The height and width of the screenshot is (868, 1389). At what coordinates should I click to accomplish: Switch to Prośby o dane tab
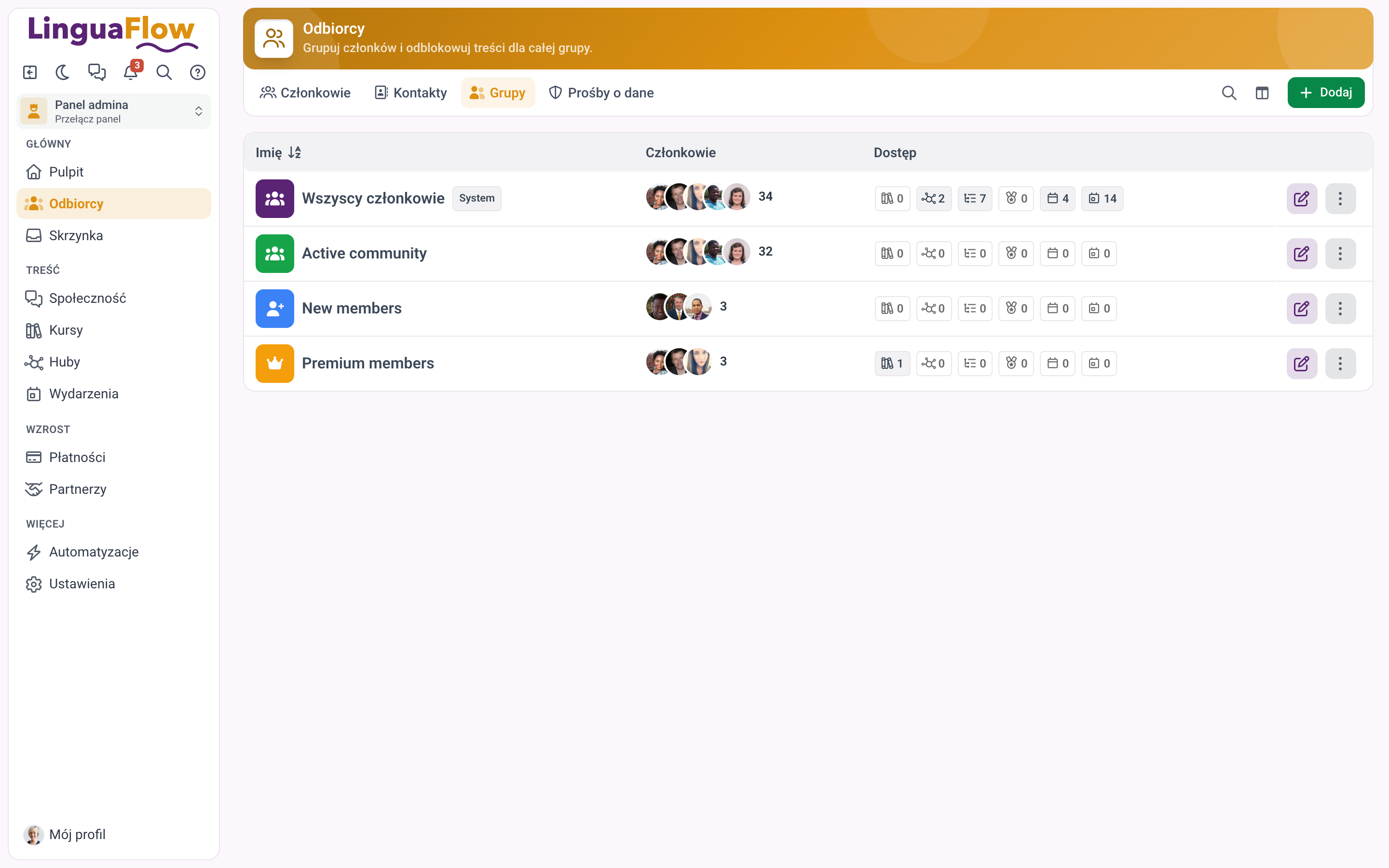tap(601, 93)
